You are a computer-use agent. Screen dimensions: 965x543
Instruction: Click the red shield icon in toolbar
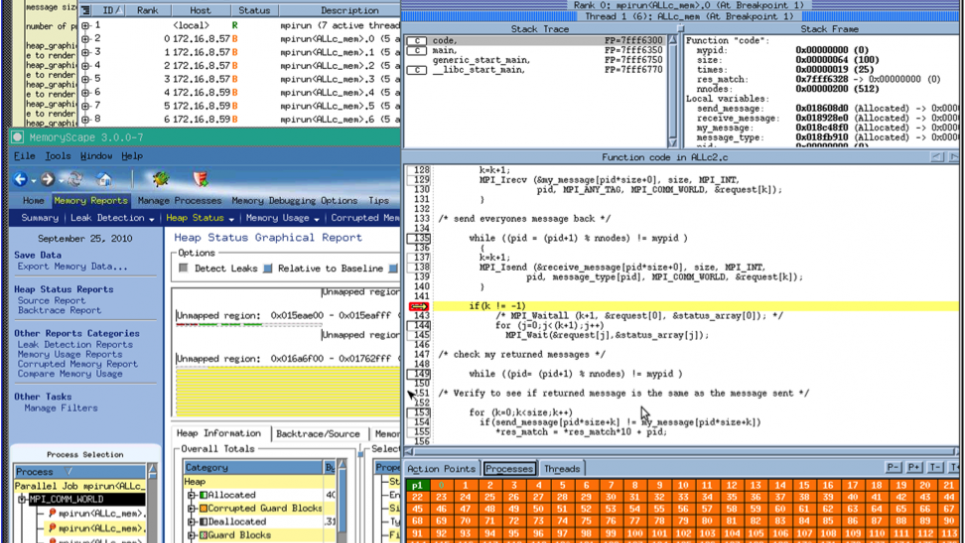[200, 179]
